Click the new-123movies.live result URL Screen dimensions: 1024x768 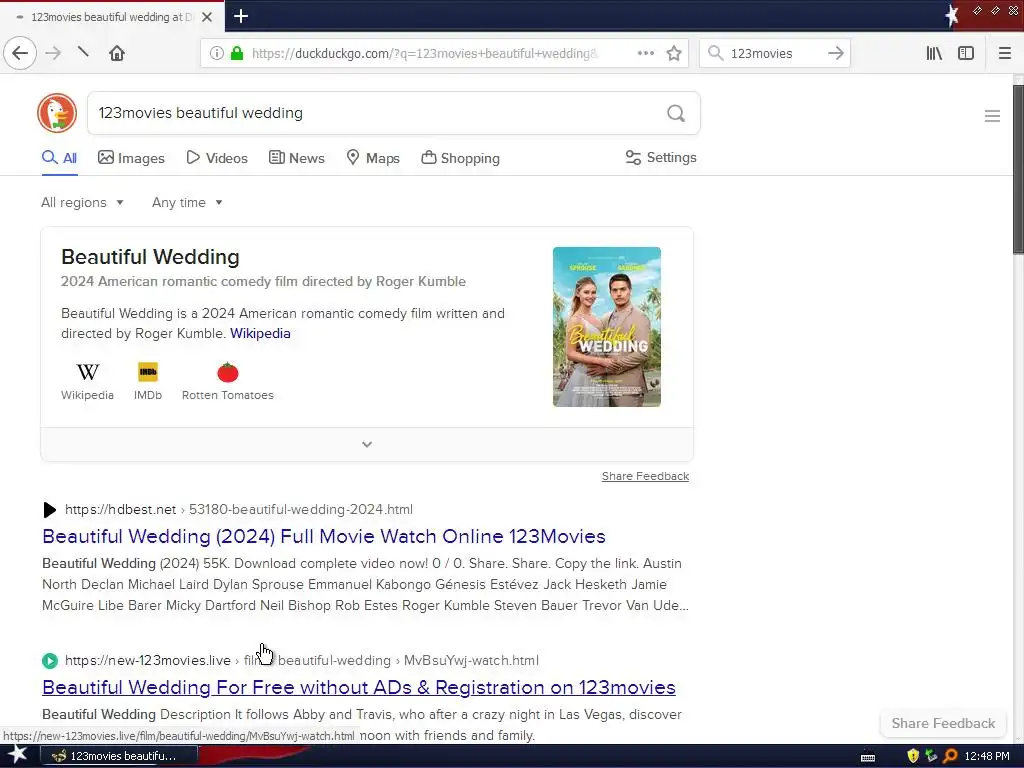(302, 660)
